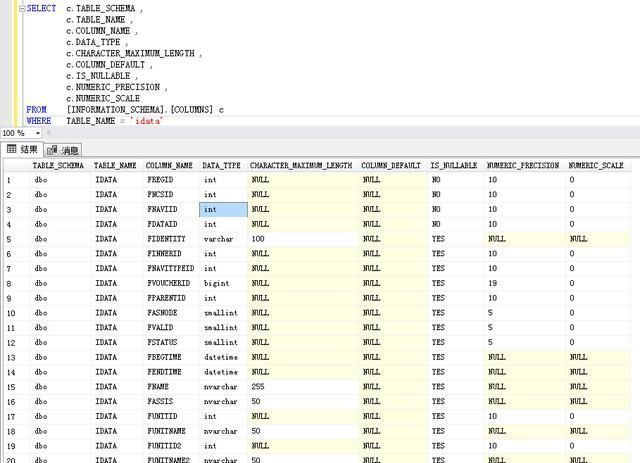Click the results grid icon on 结果 tab
The image size is (640, 463).
(11, 149)
